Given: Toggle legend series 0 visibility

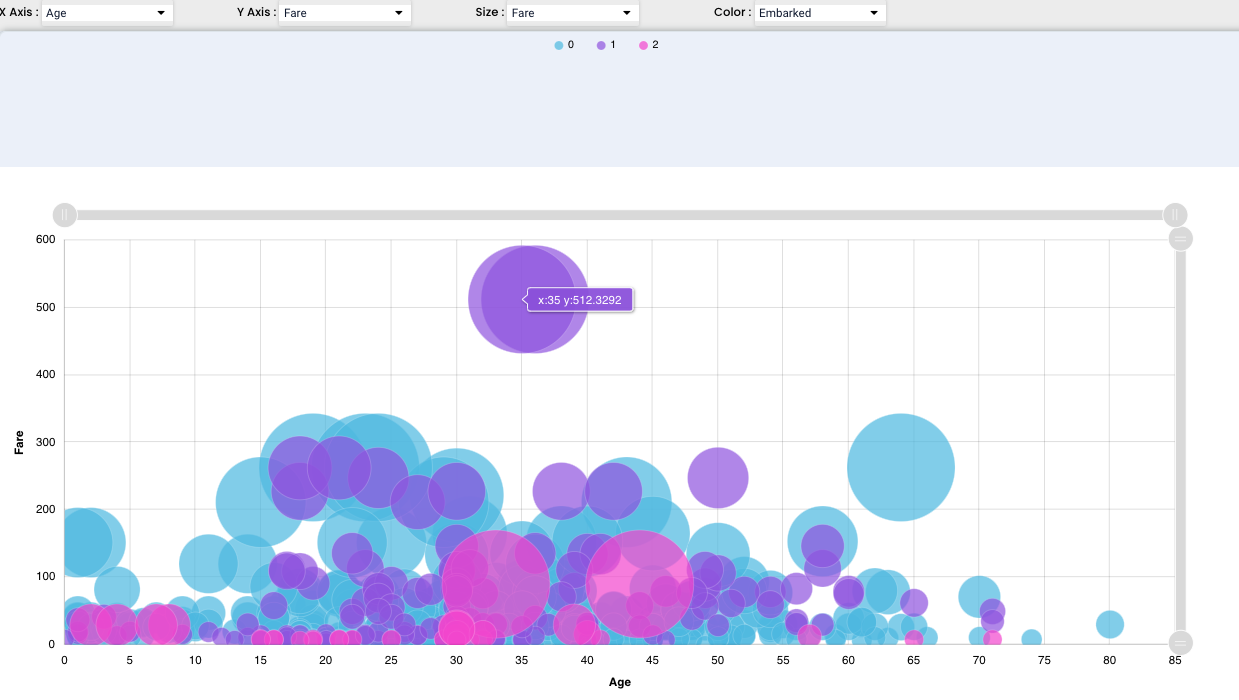Looking at the screenshot, I should click(565, 45).
